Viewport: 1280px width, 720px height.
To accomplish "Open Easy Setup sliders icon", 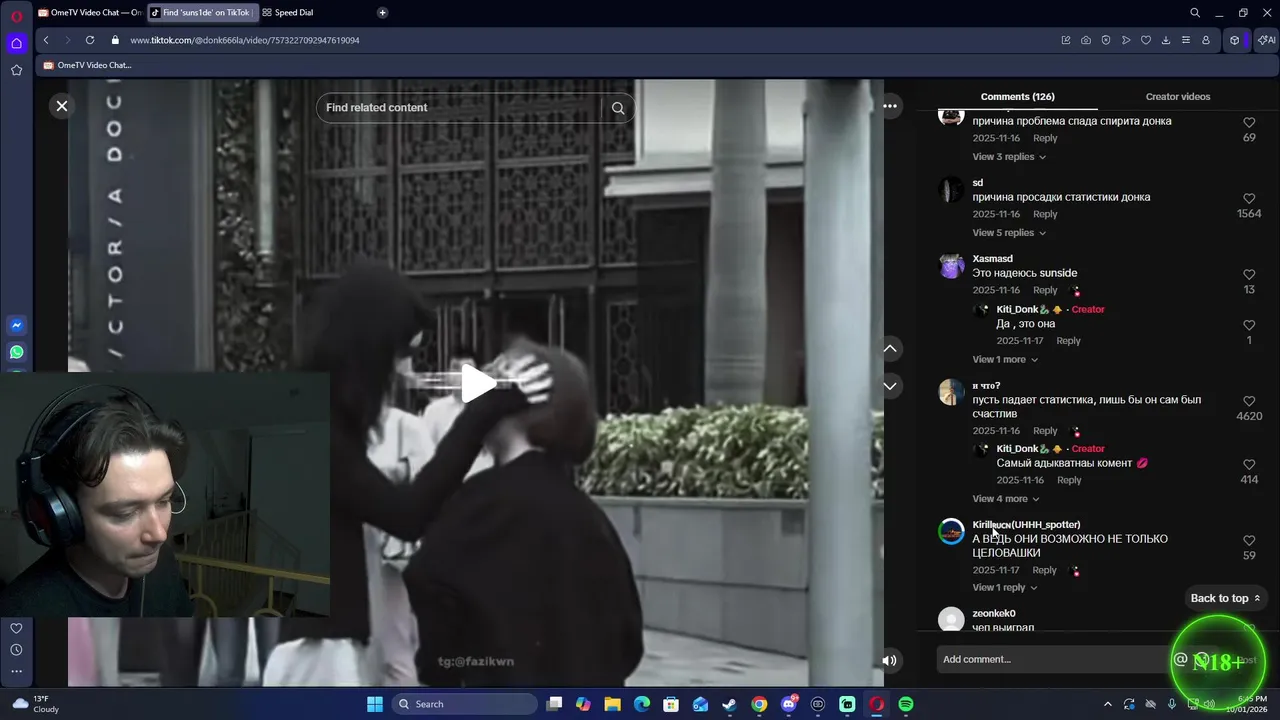I will pos(1186,40).
